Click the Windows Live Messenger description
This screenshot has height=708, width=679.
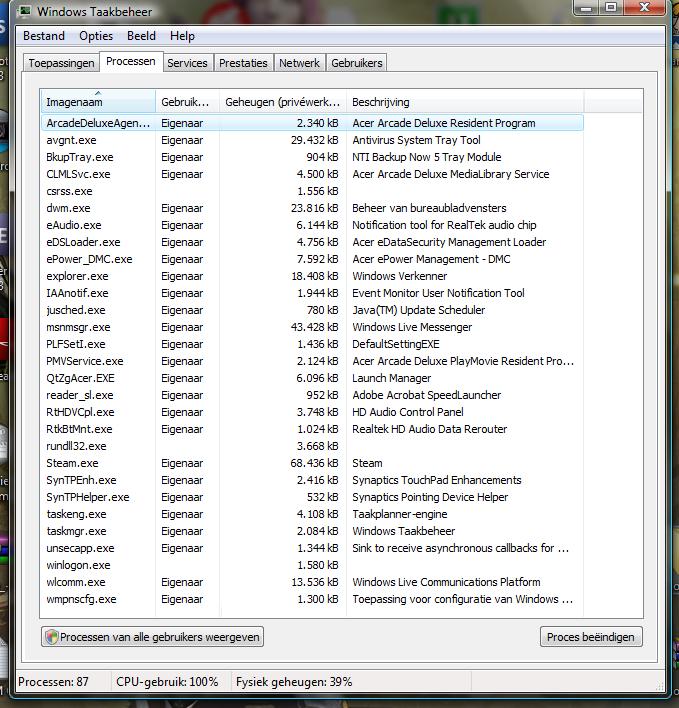coord(412,327)
